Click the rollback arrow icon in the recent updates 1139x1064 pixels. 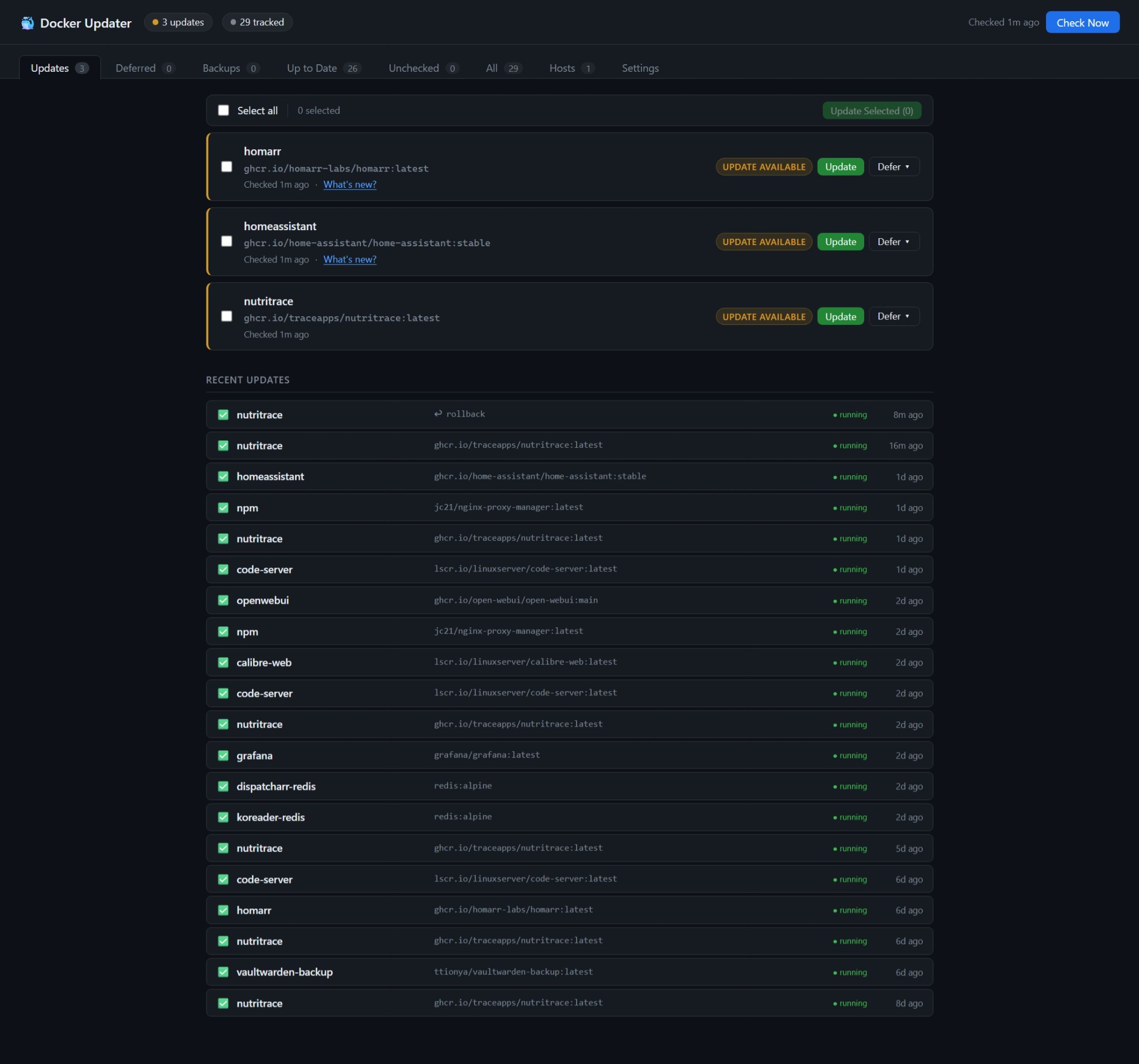point(438,414)
